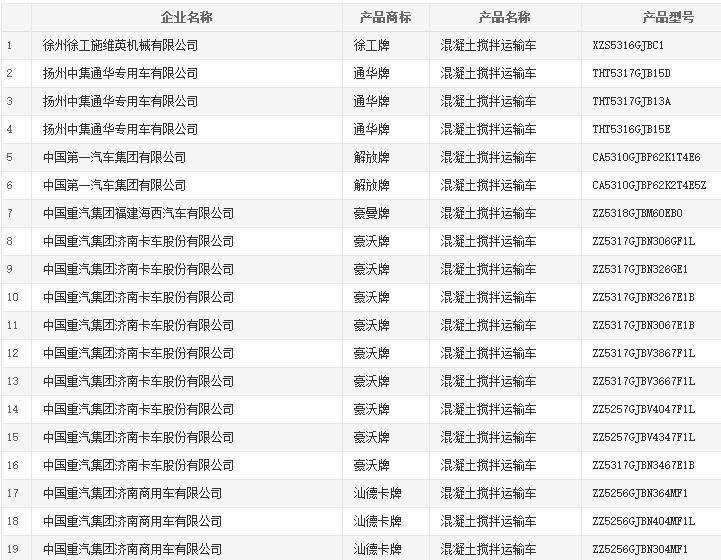
Task: Click model ZZ5257GJBV4047F1L
Action: point(644,409)
